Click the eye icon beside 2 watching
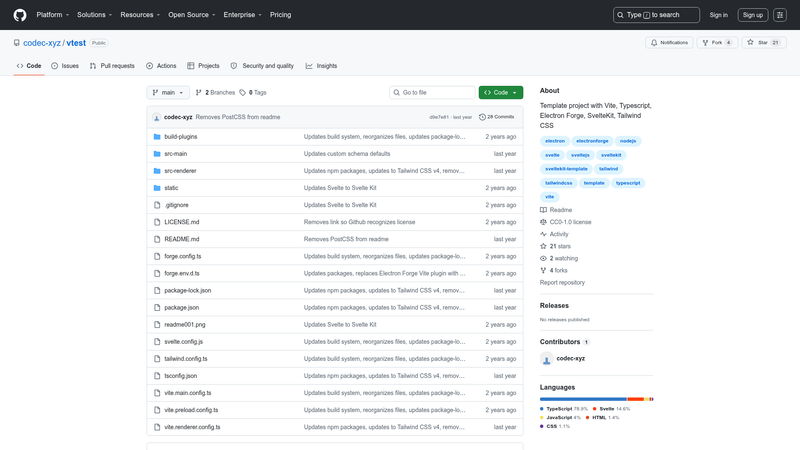800x450 pixels. click(x=543, y=259)
